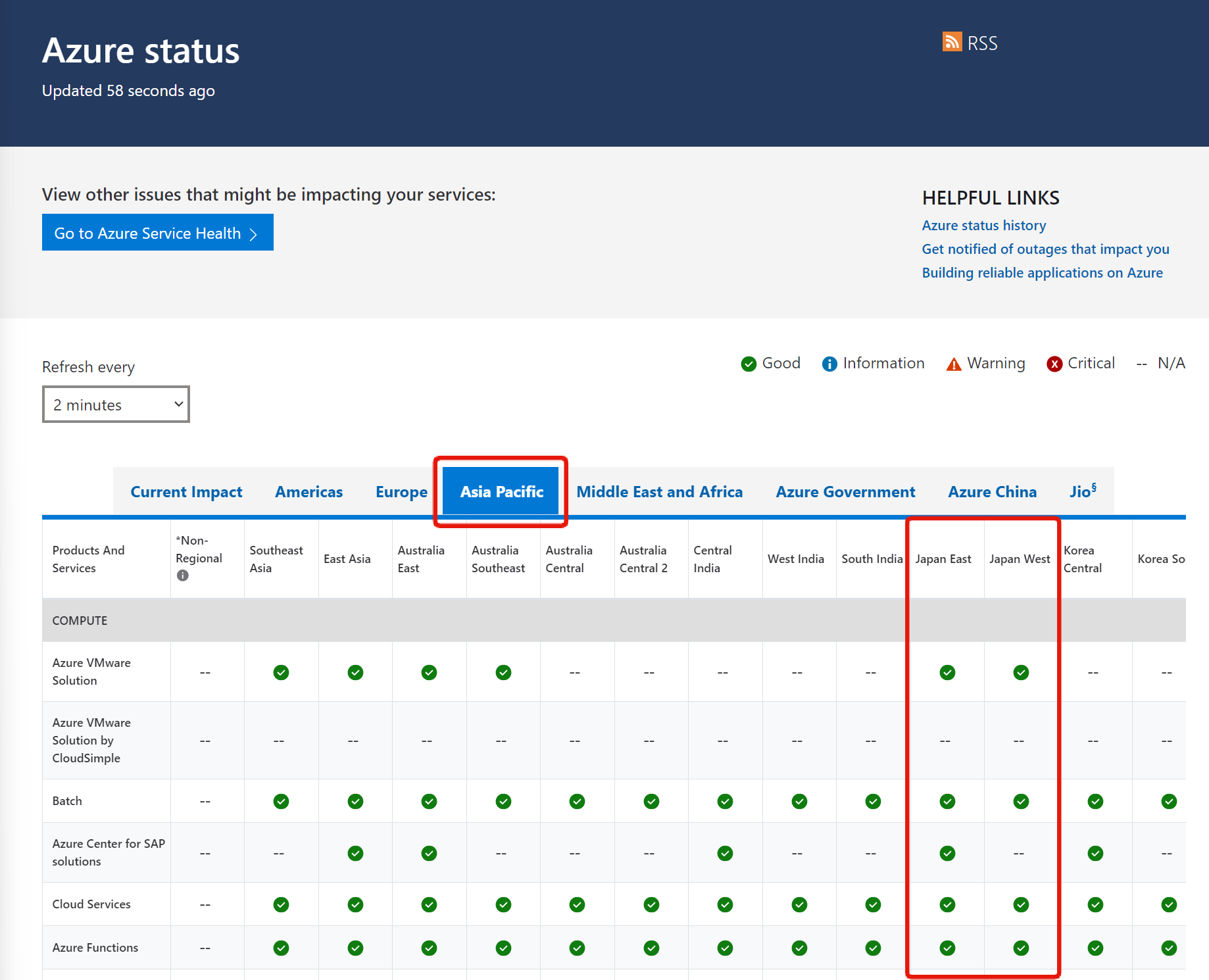Click Cloud Services Southeast Asia checkmark

coord(281,904)
